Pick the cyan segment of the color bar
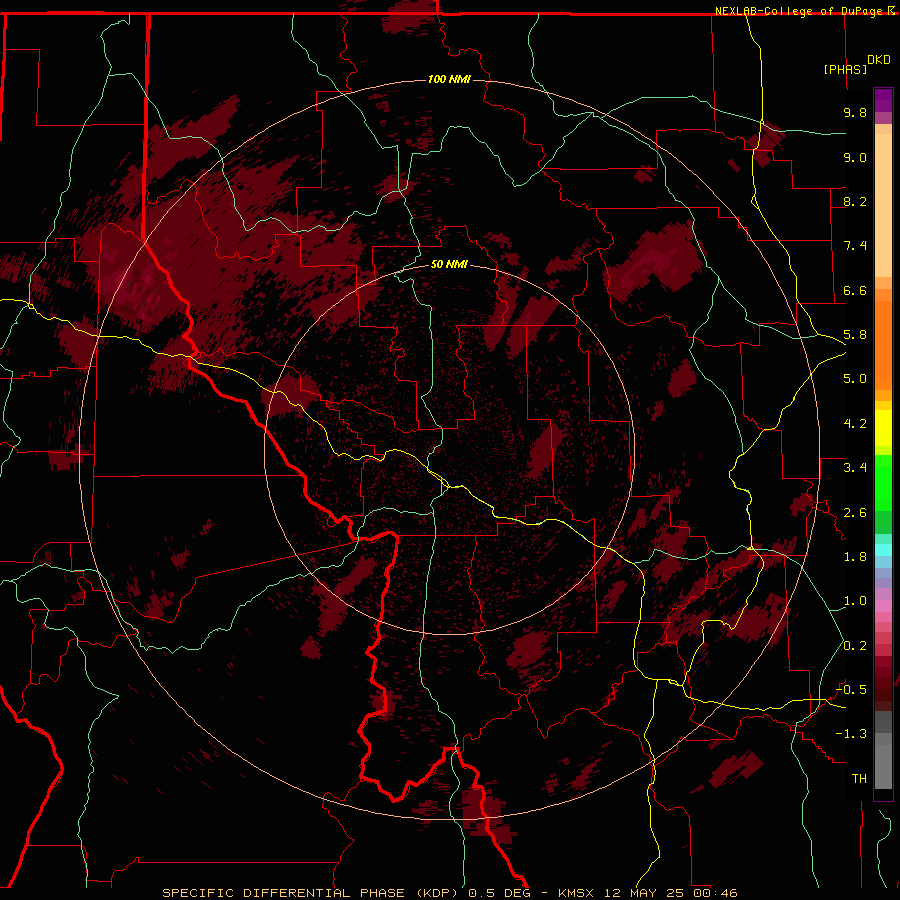The image size is (900, 900). (x=883, y=550)
